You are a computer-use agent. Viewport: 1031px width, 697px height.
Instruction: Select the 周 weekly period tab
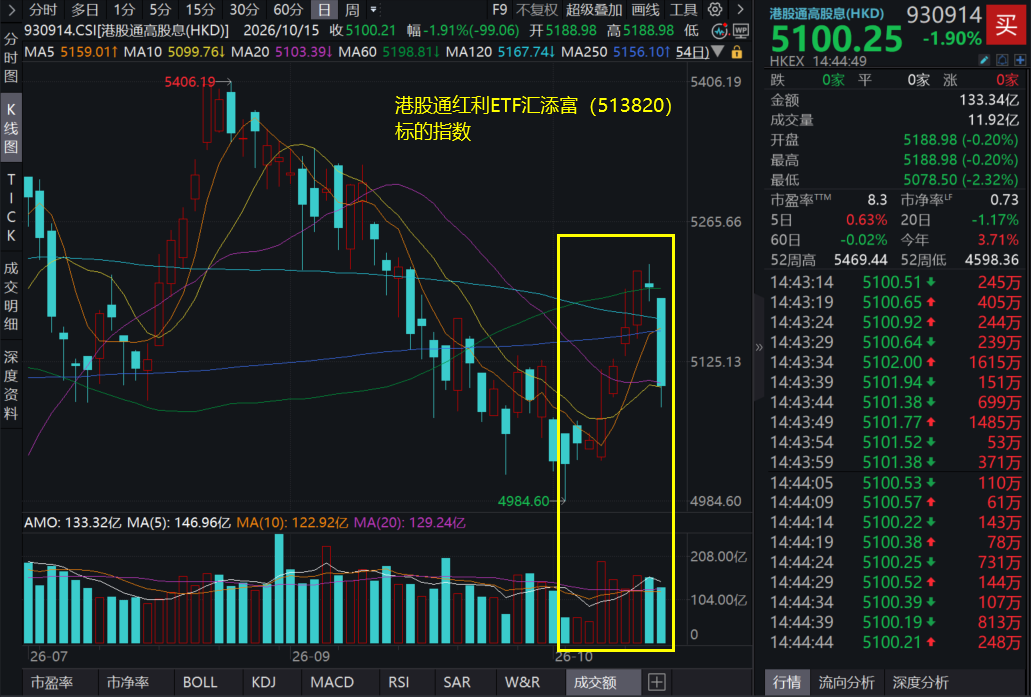[x=352, y=10]
